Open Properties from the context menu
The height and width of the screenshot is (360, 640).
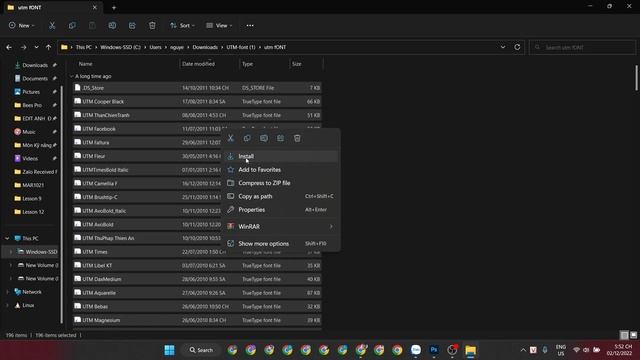pos(281,210)
